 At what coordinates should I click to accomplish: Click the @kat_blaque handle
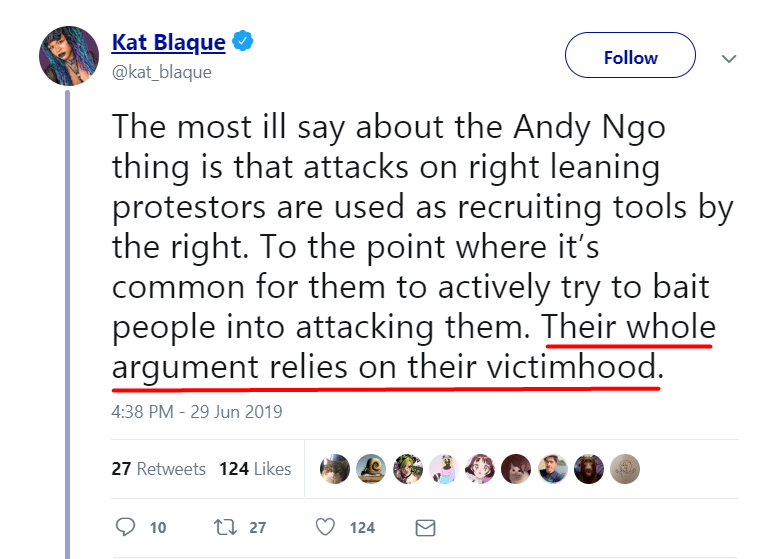(161, 72)
